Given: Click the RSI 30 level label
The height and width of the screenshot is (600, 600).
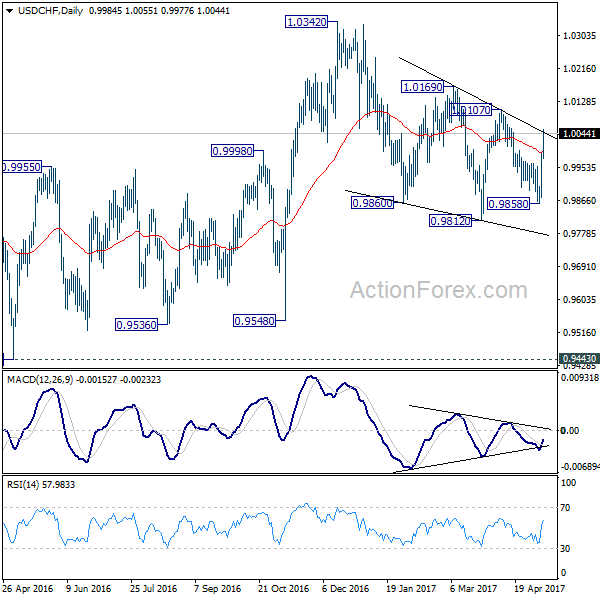Looking at the screenshot, I should (565, 548).
